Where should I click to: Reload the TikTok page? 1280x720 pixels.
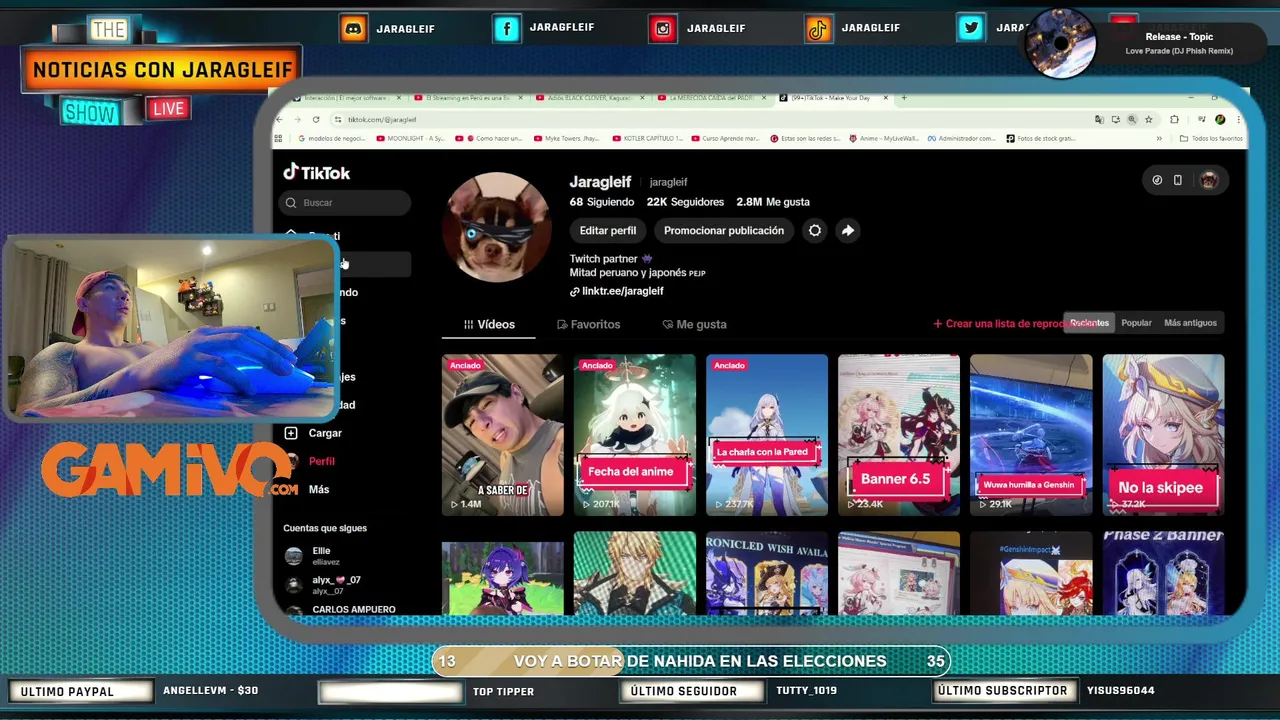(x=316, y=119)
